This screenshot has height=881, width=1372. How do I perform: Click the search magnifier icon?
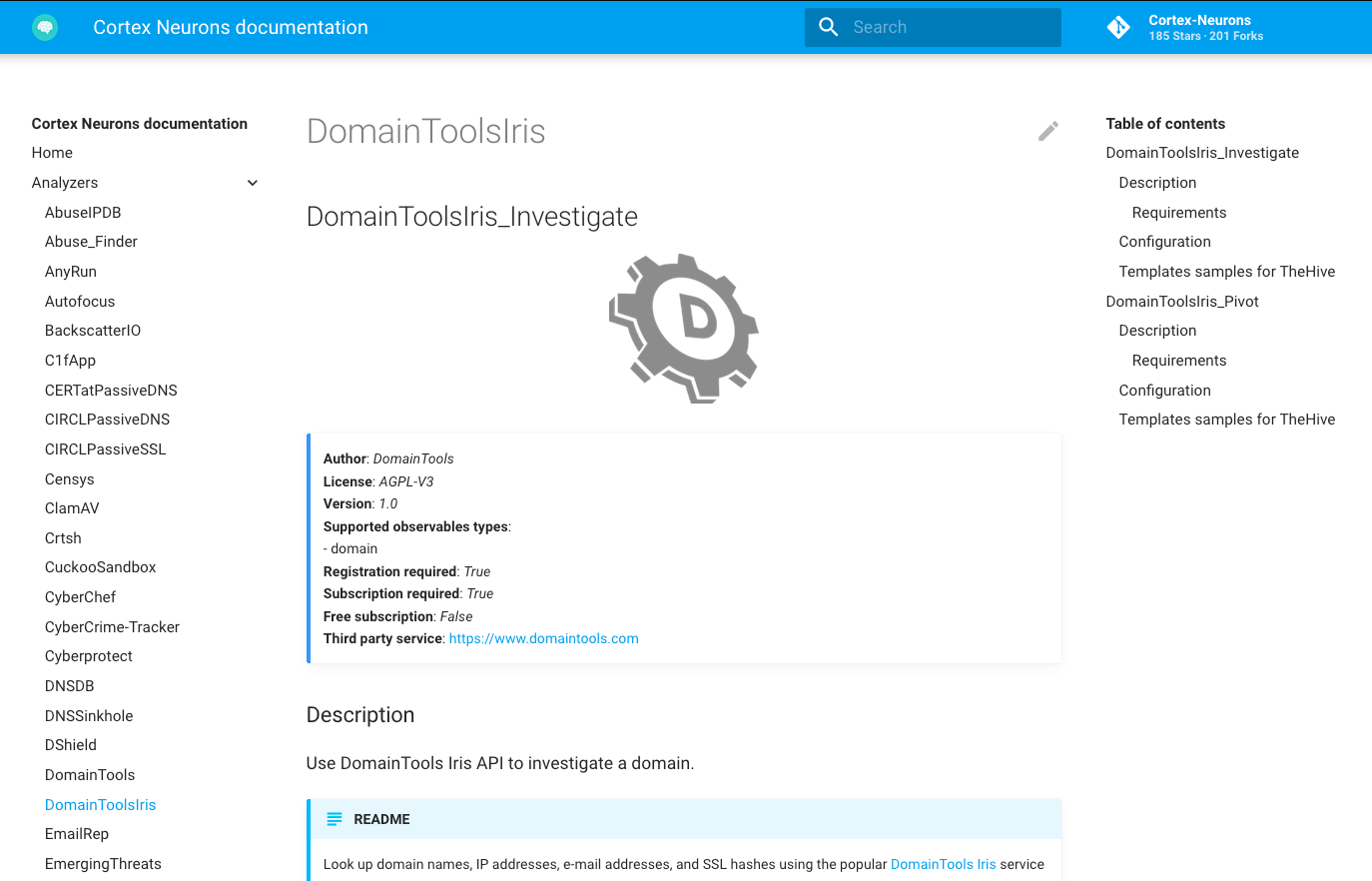(x=828, y=27)
